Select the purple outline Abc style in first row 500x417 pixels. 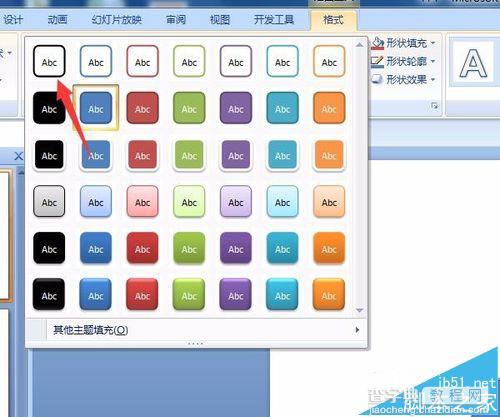236,61
